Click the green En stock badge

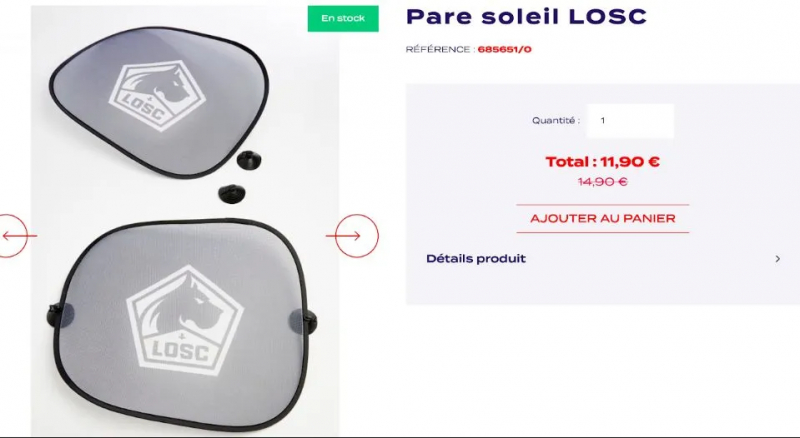point(343,18)
